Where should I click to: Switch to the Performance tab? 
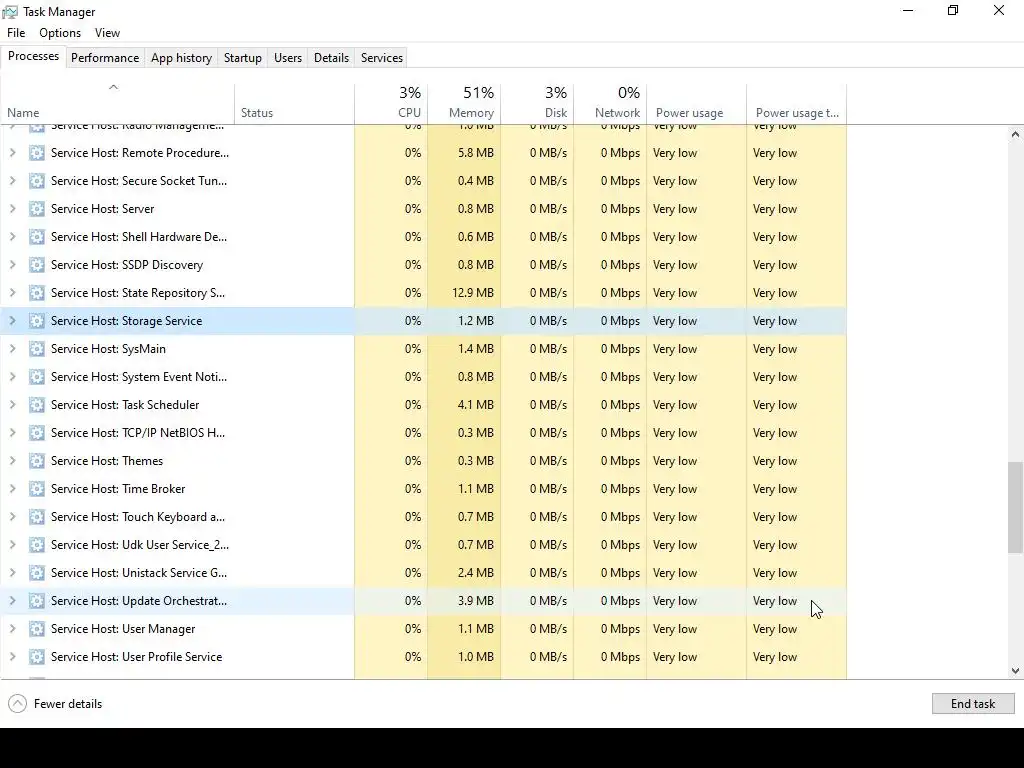pyautogui.click(x=105, y=57)
